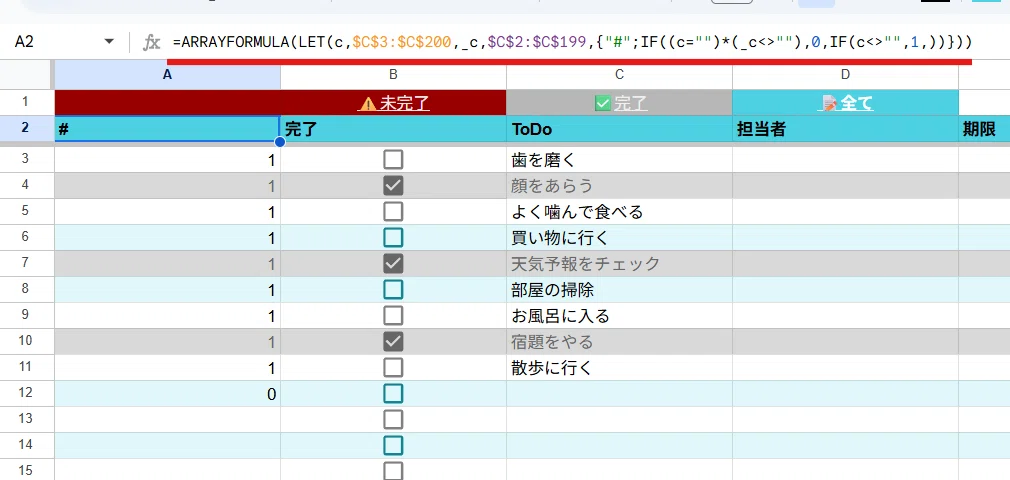Click into the ARRAYFORMULA formula bar text
Viewport: 1010px width, 480px height.
(x=572, y=43)
